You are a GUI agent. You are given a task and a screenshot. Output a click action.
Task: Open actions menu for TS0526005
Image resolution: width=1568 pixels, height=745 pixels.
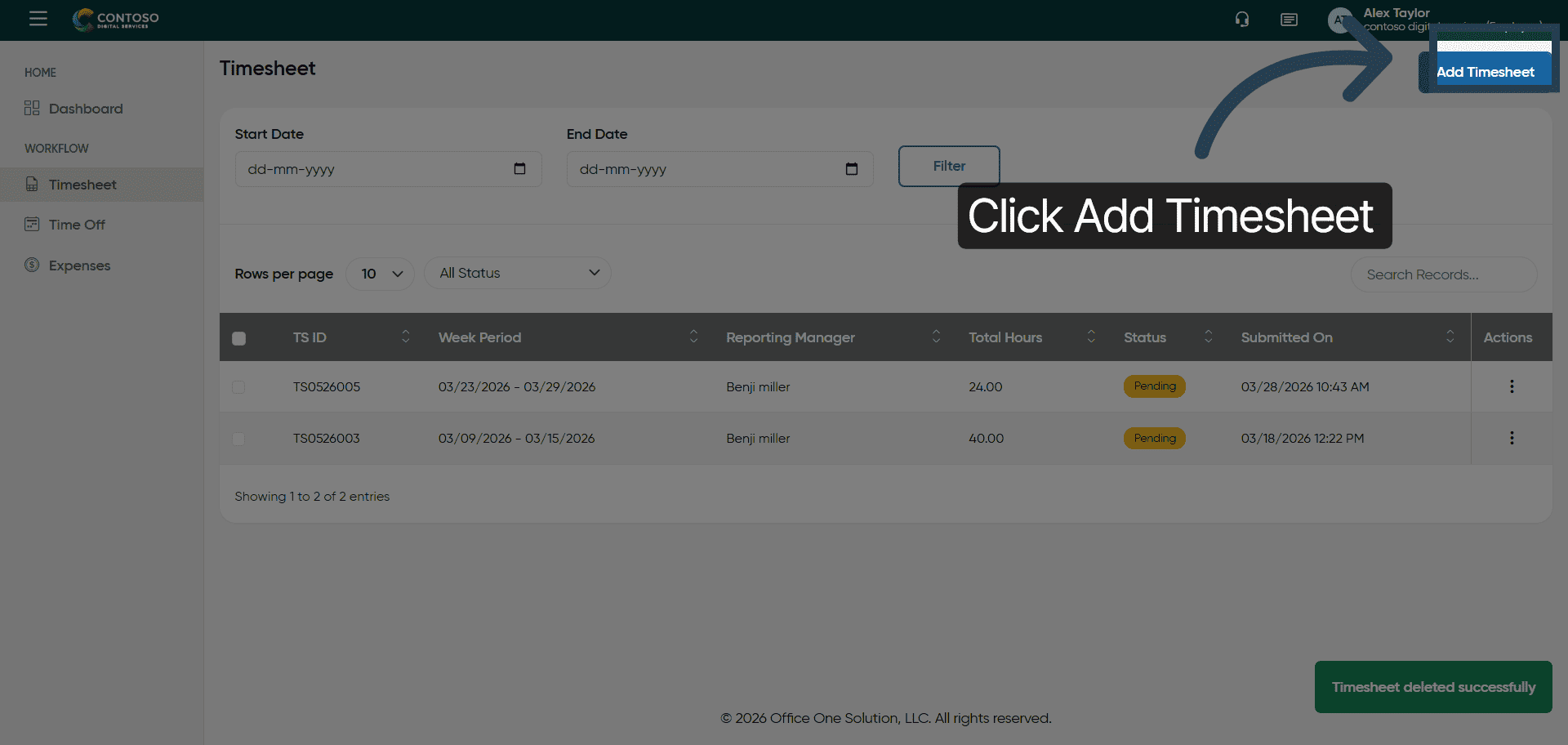click(x=1511, y=386)
